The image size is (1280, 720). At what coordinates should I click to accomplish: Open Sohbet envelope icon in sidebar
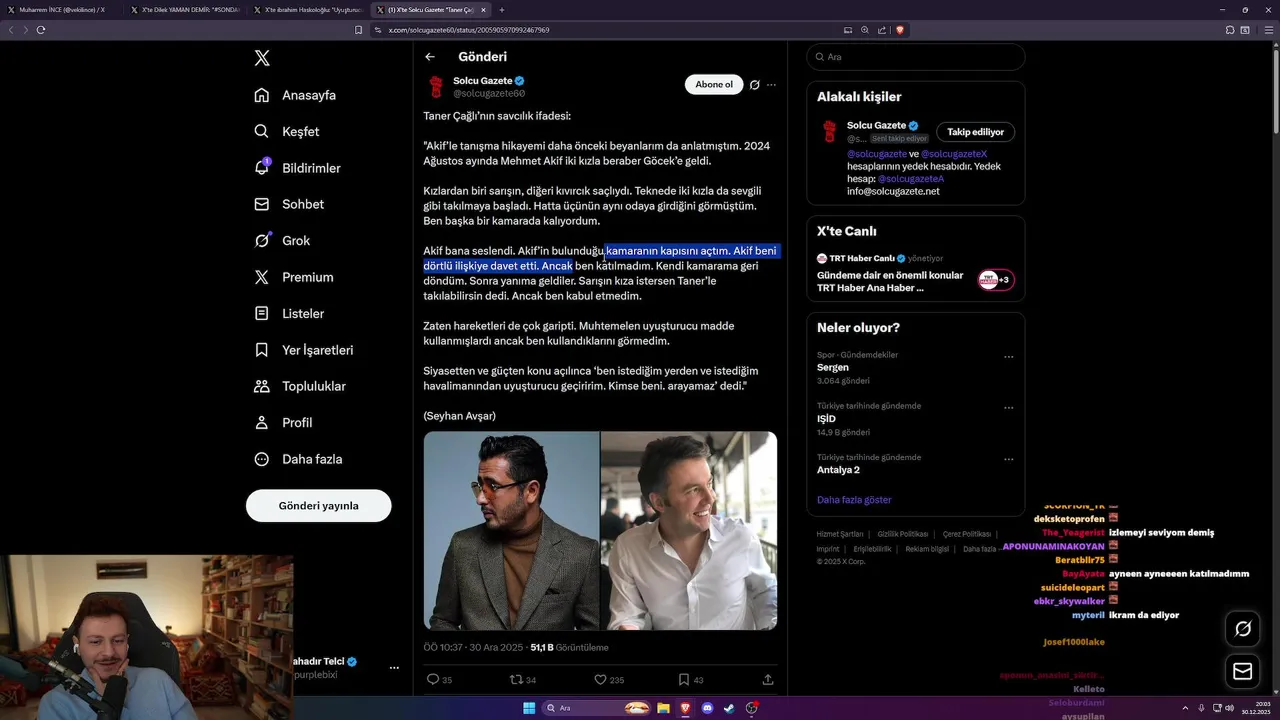click(261, 204)
